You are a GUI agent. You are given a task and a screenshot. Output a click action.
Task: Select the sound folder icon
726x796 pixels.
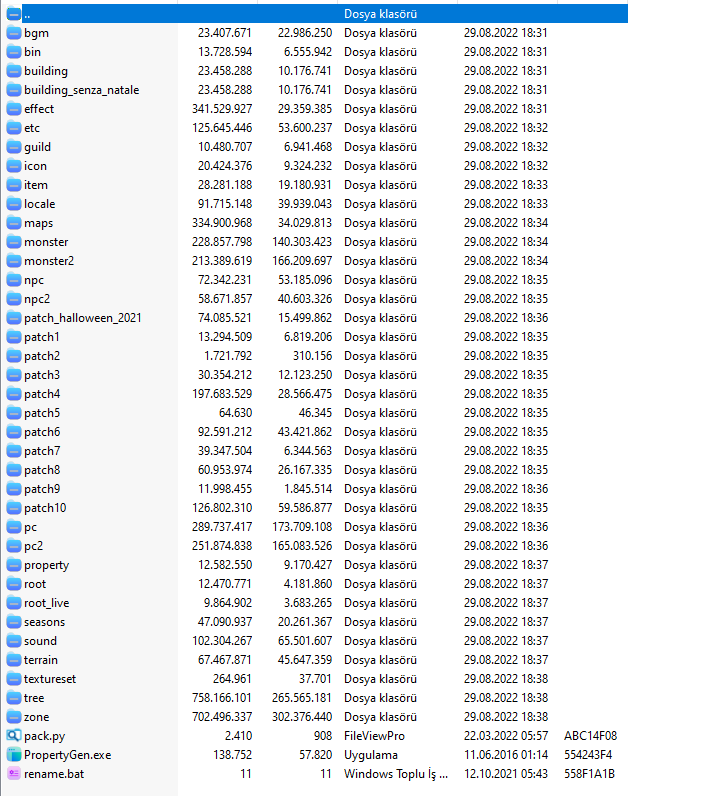pyautogui.click(x=14, y=641)
